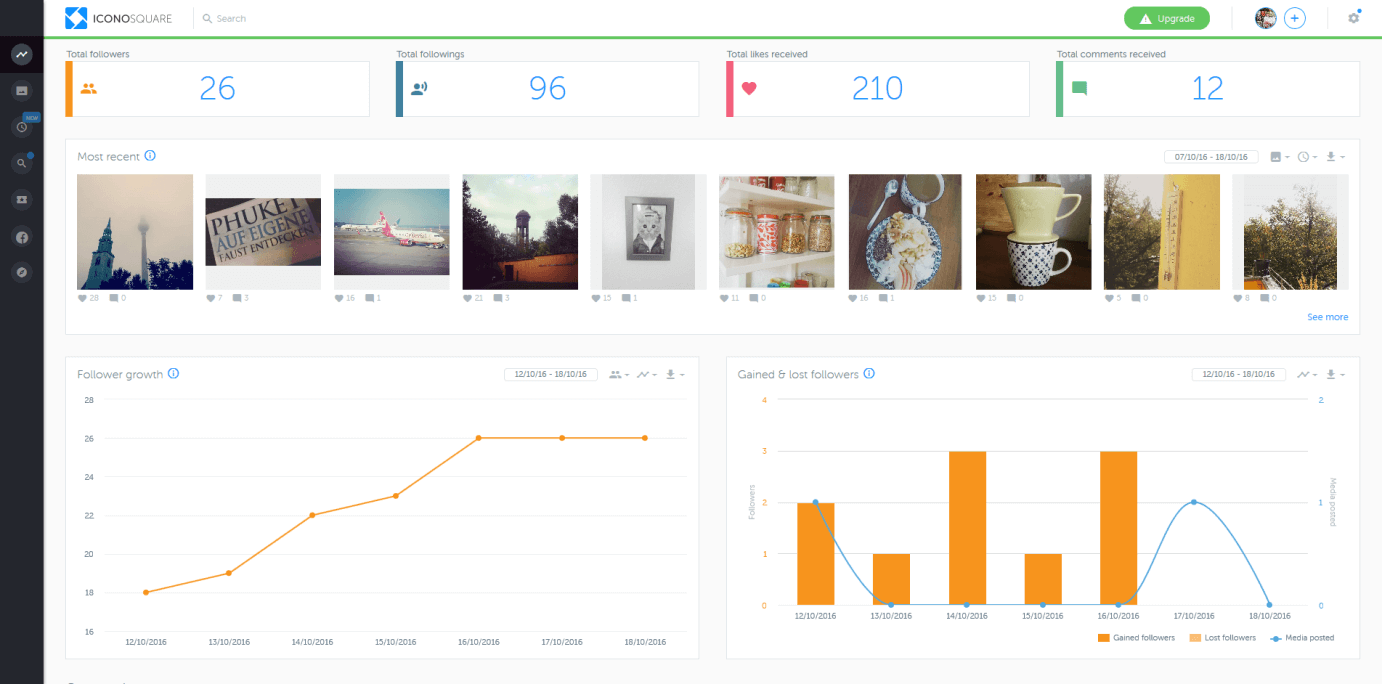This screenshot has height=684, width=1382.
Task: Click the comment icon under the water tower photo
Action: click(x=498, y=298)
